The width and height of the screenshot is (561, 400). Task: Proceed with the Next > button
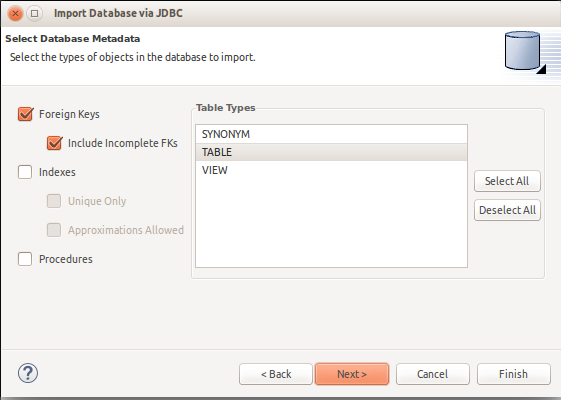(x=352, y=374)
